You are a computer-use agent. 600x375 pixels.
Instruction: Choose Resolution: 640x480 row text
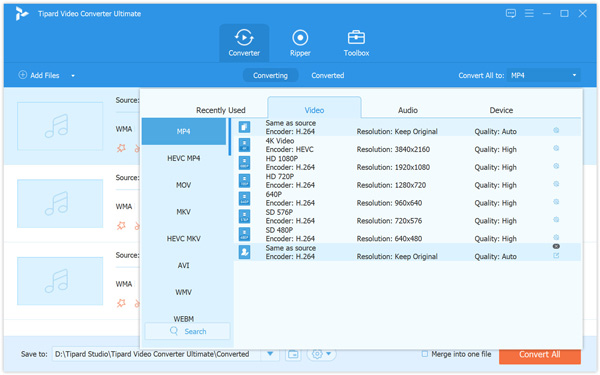[x=389, y=239]
